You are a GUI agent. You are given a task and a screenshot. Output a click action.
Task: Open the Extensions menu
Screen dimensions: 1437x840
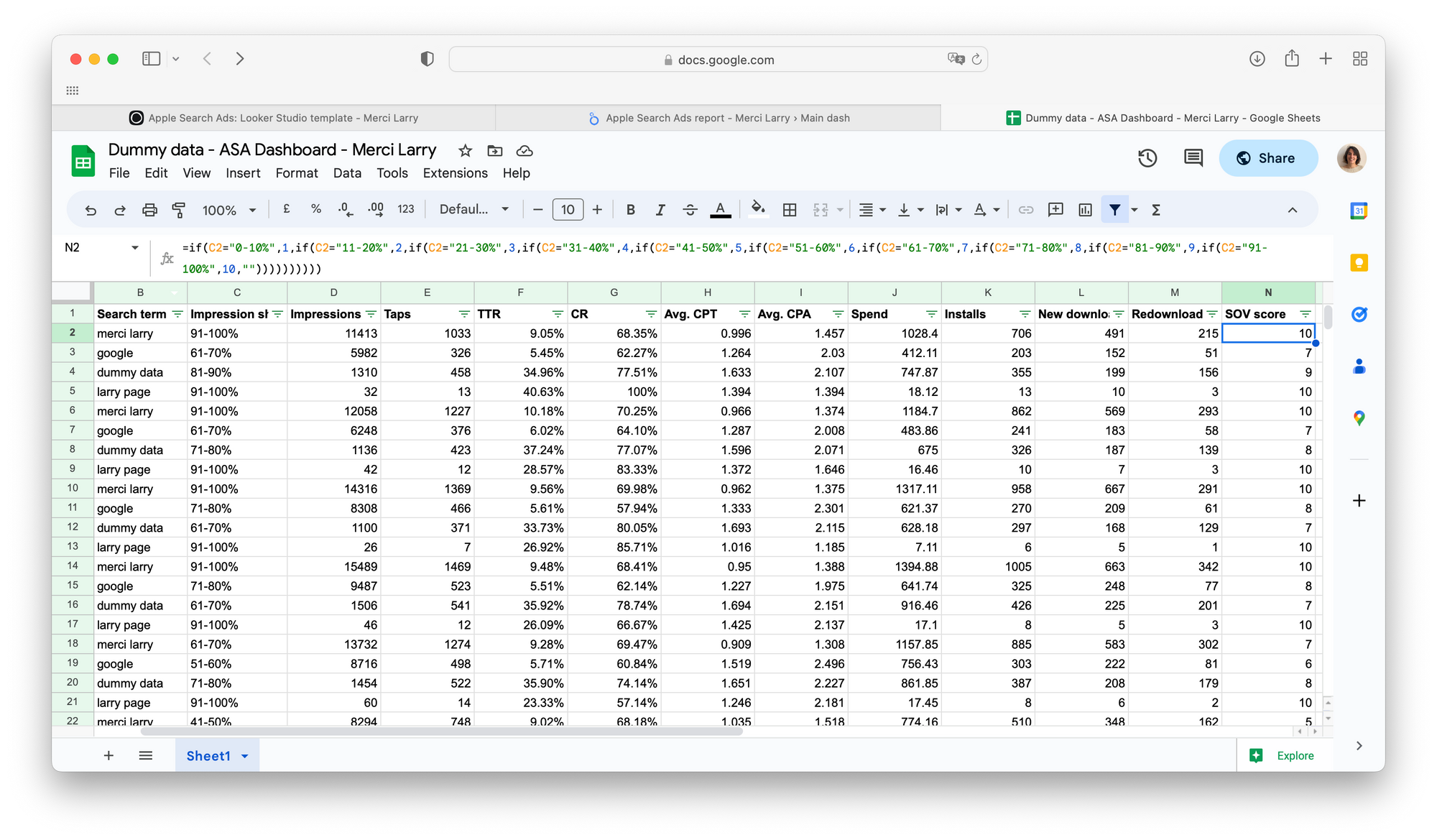tap(455, 173)
